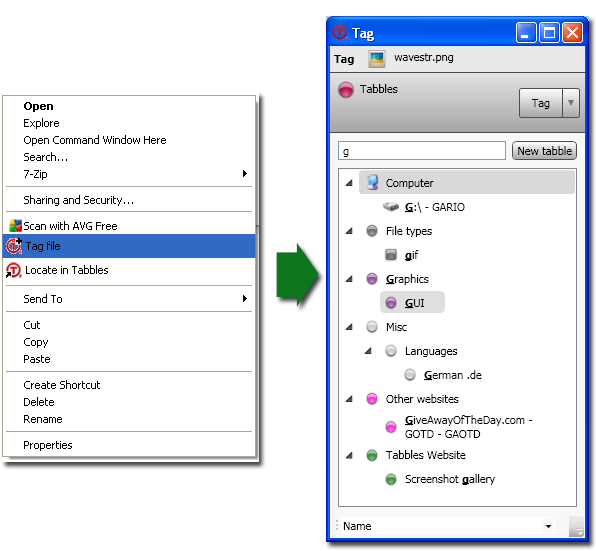Select the gif tree item

coord(411,255)
